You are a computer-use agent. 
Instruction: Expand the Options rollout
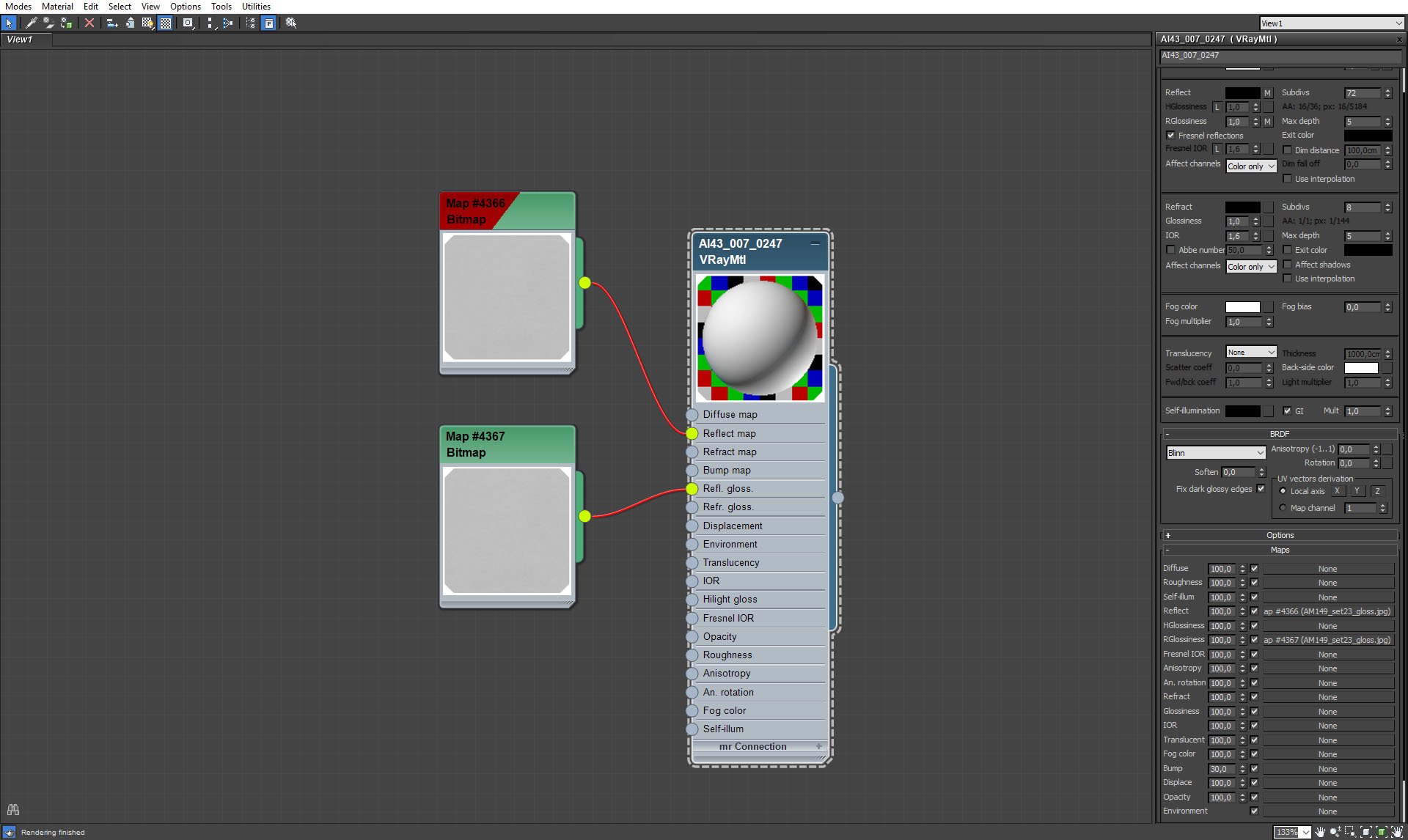1280,536
